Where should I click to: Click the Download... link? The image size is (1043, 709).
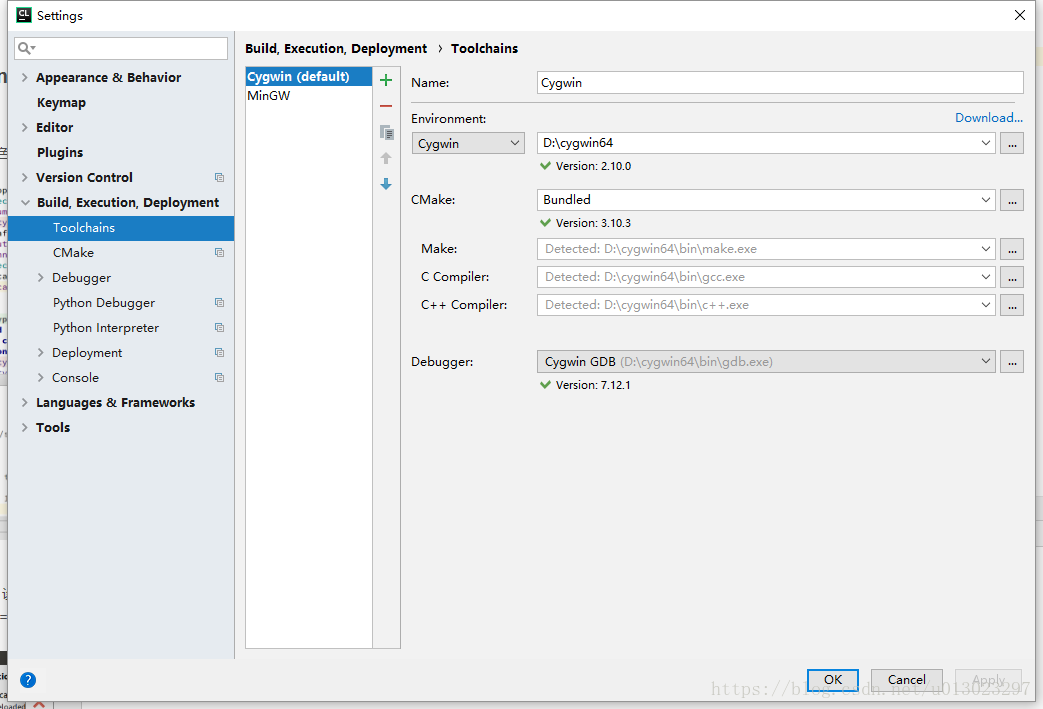(988, 118)
